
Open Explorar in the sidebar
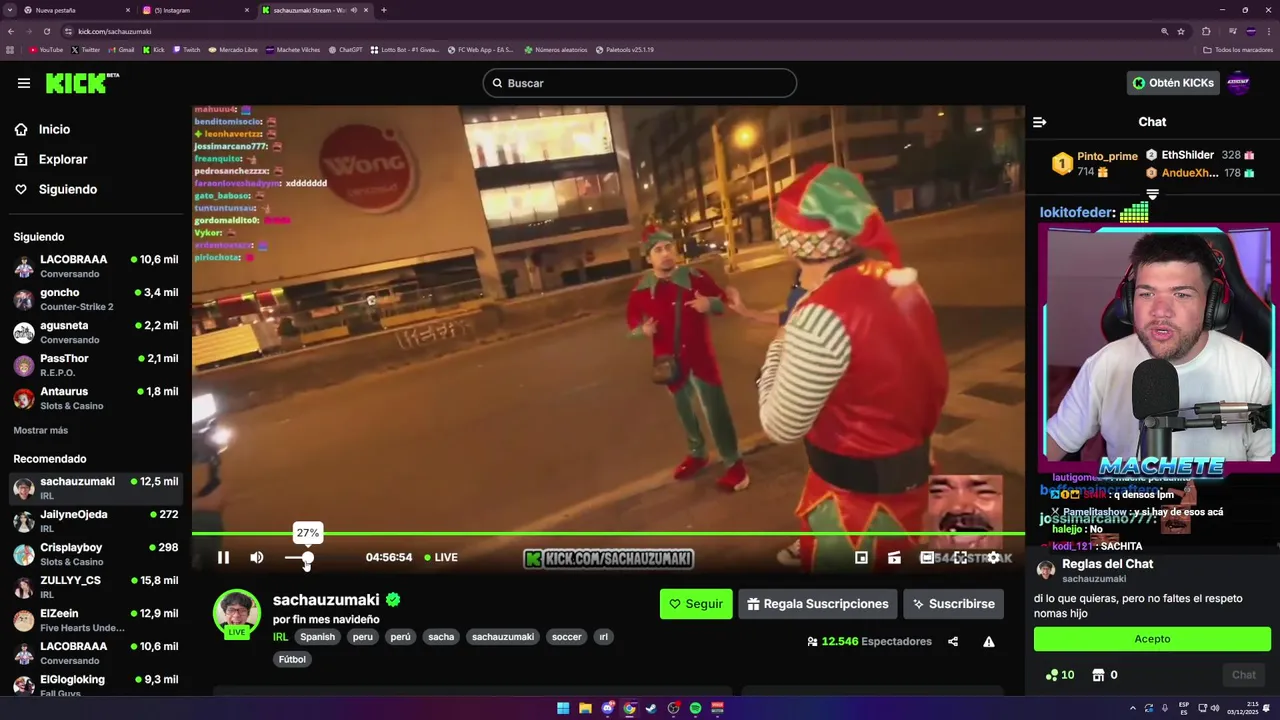(63, 159)
